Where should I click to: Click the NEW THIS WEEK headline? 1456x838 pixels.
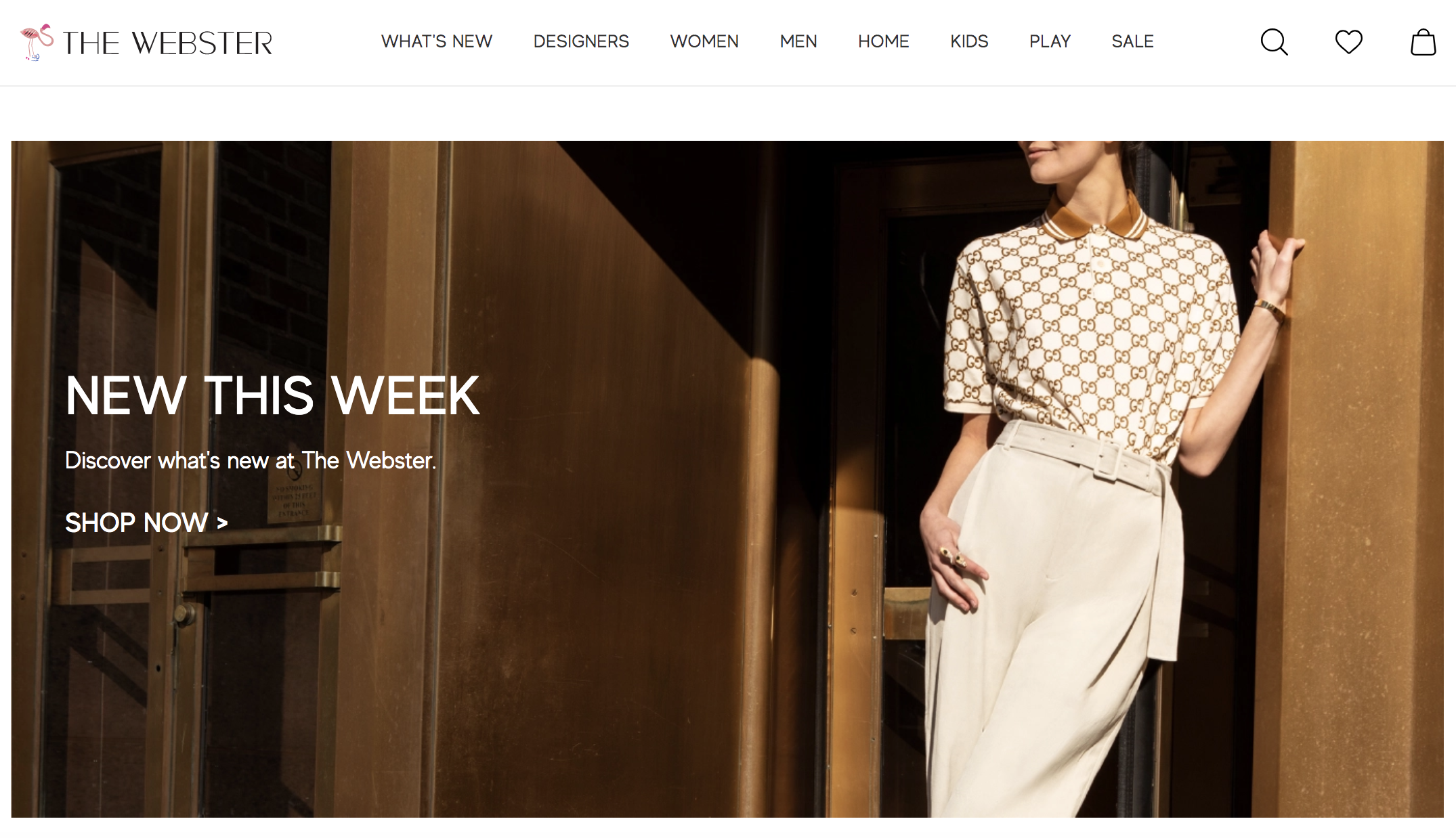[272, 395]
